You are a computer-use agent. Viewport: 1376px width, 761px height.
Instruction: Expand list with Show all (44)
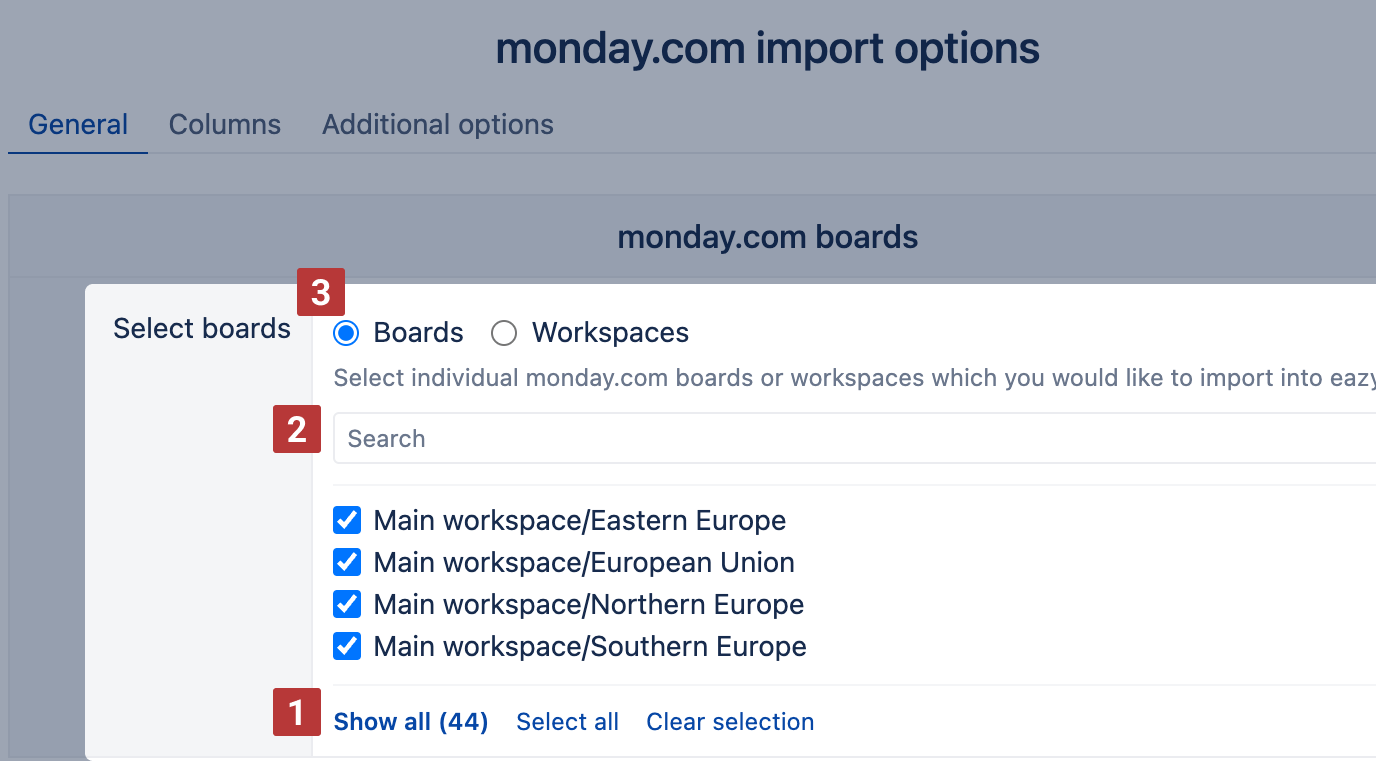411,722
